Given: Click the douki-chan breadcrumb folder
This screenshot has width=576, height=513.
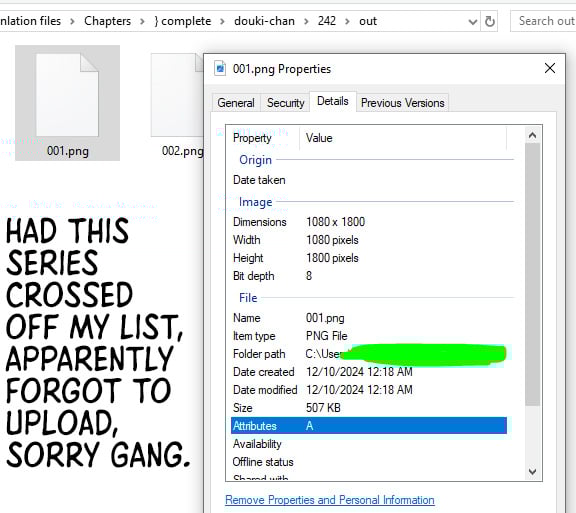Looking at the screenshot, I should point(264,21).
